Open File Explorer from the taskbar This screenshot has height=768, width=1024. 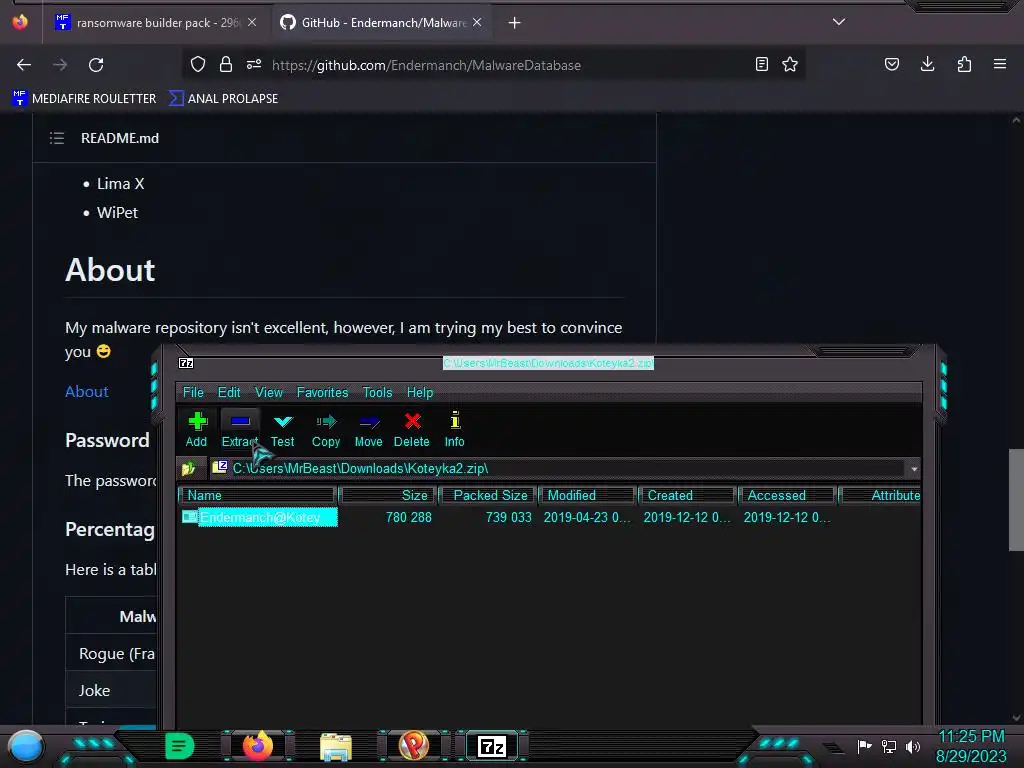336,746
